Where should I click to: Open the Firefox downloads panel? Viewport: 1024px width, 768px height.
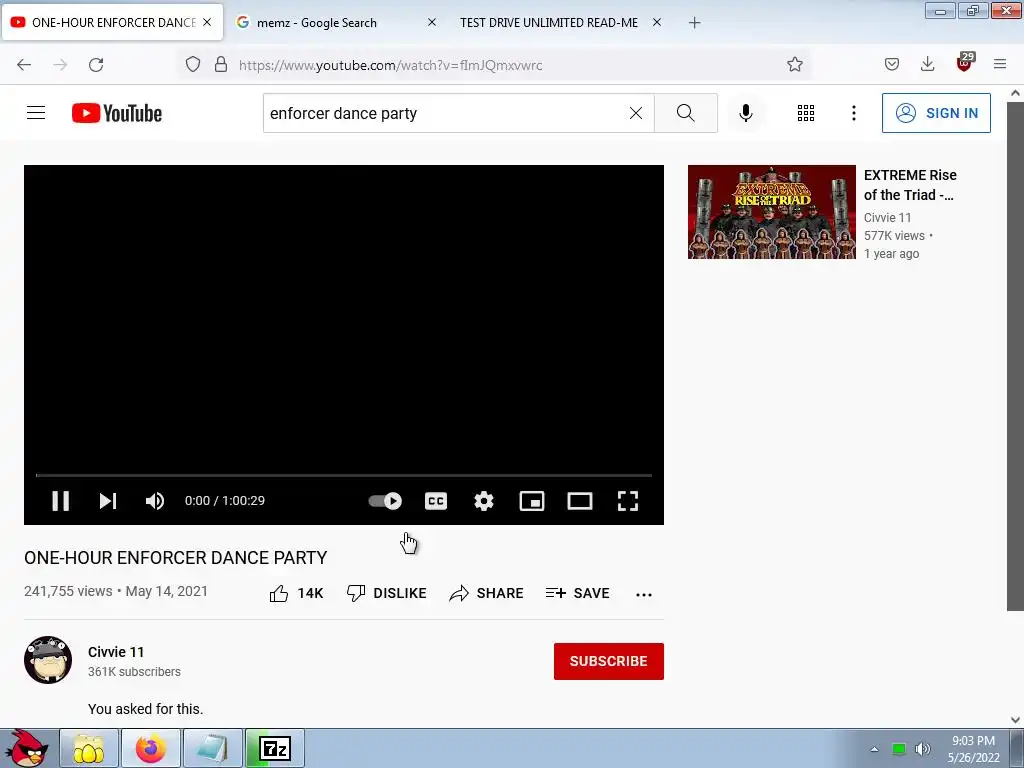pyautogui.click(x=927, y=64)
